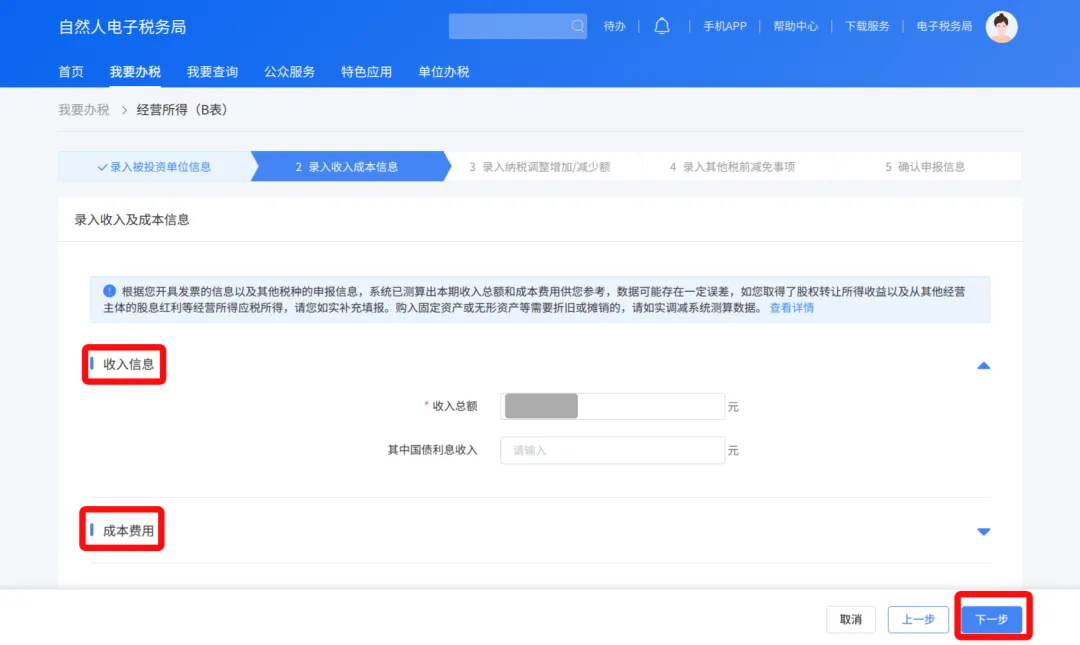Collapse the 收入信息 section
This screenshot has width=1080, height=645.
[x=983, y=365]
